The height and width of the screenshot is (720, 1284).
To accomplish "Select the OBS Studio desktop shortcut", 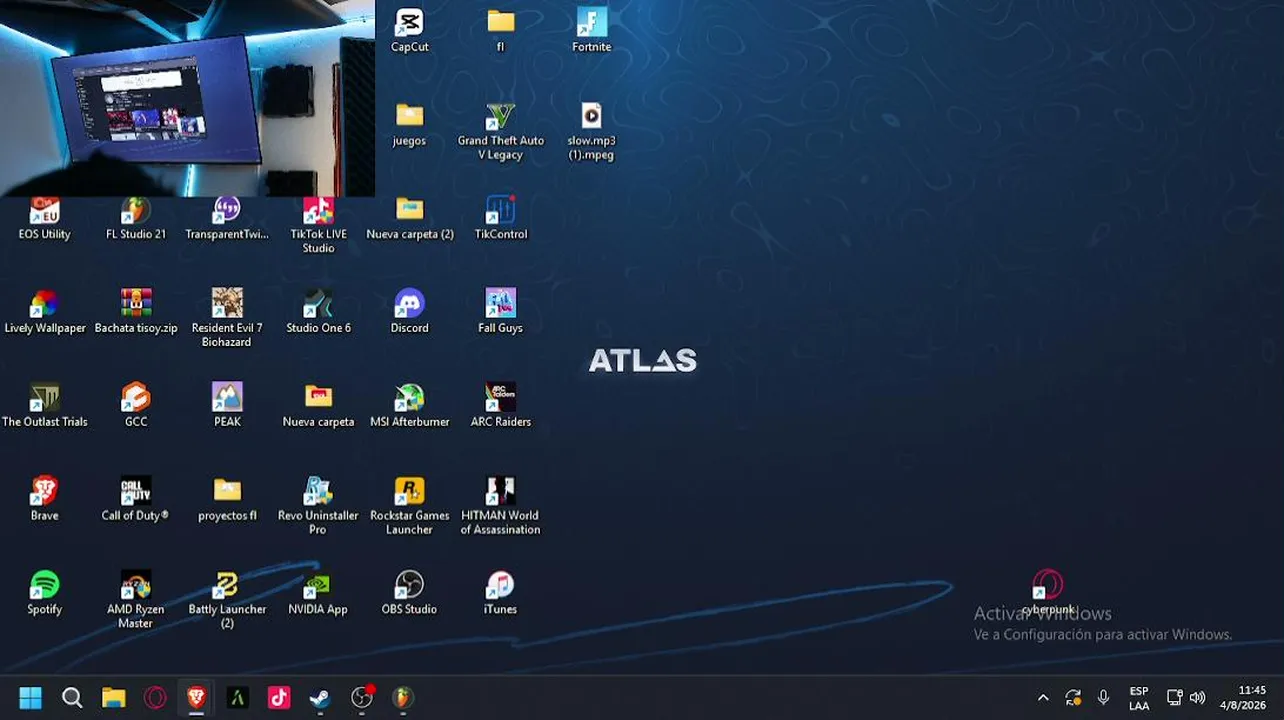I will tap(409, 594).
